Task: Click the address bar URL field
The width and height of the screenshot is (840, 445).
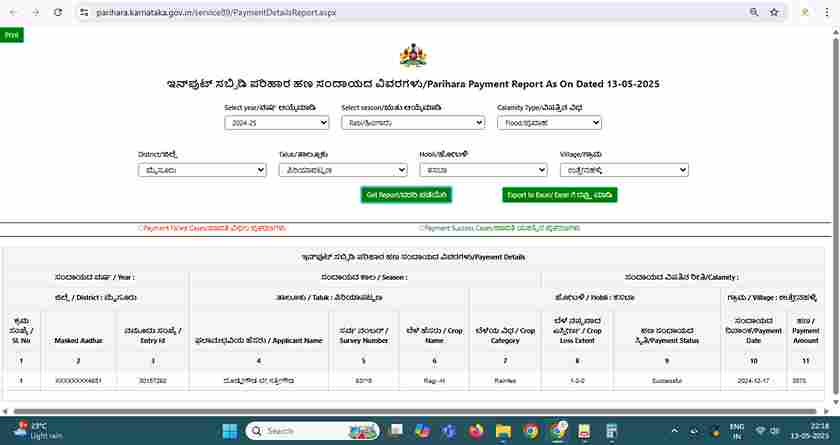Action: [418, 12]
